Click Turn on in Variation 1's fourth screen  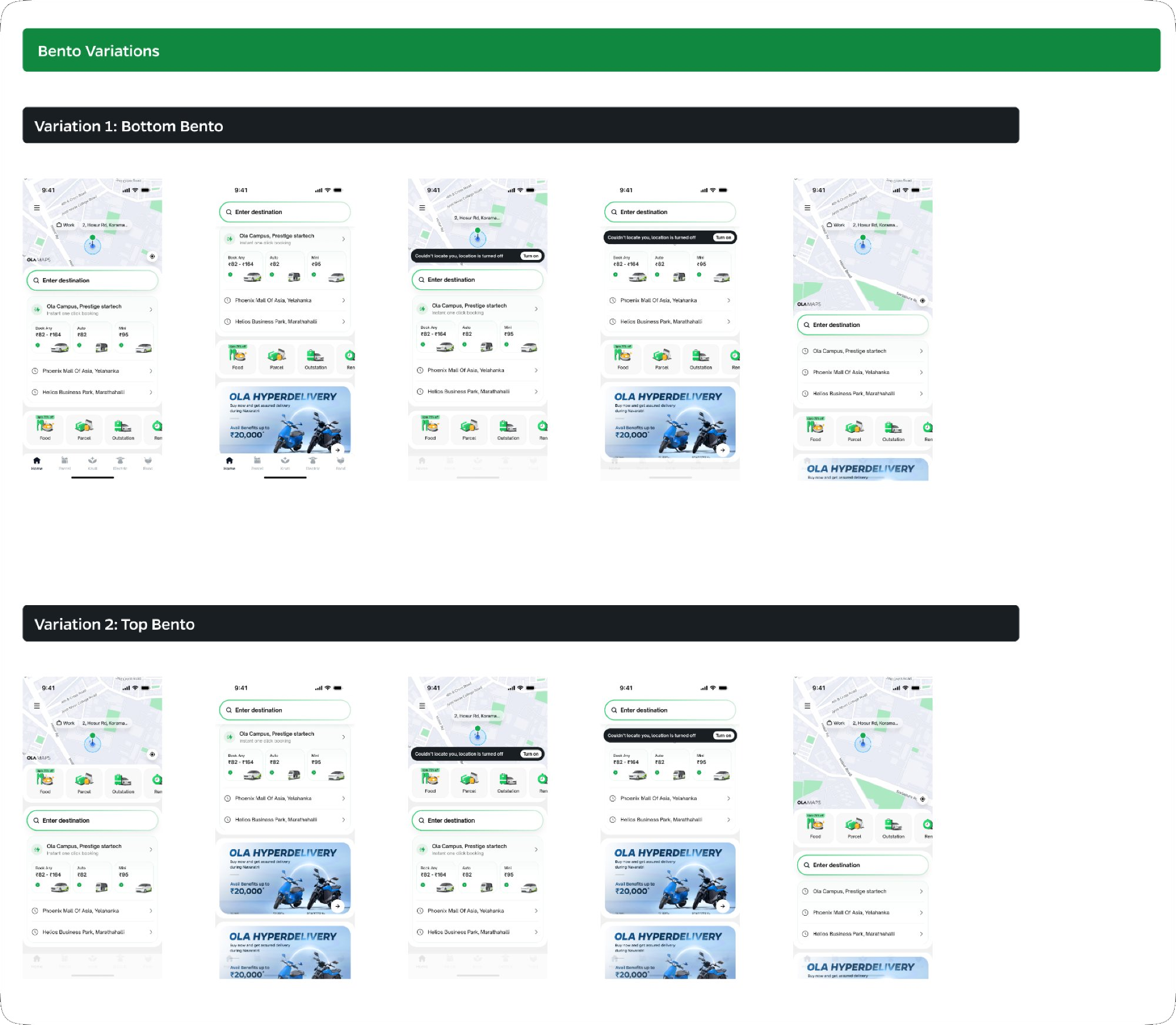coord(724,238)
